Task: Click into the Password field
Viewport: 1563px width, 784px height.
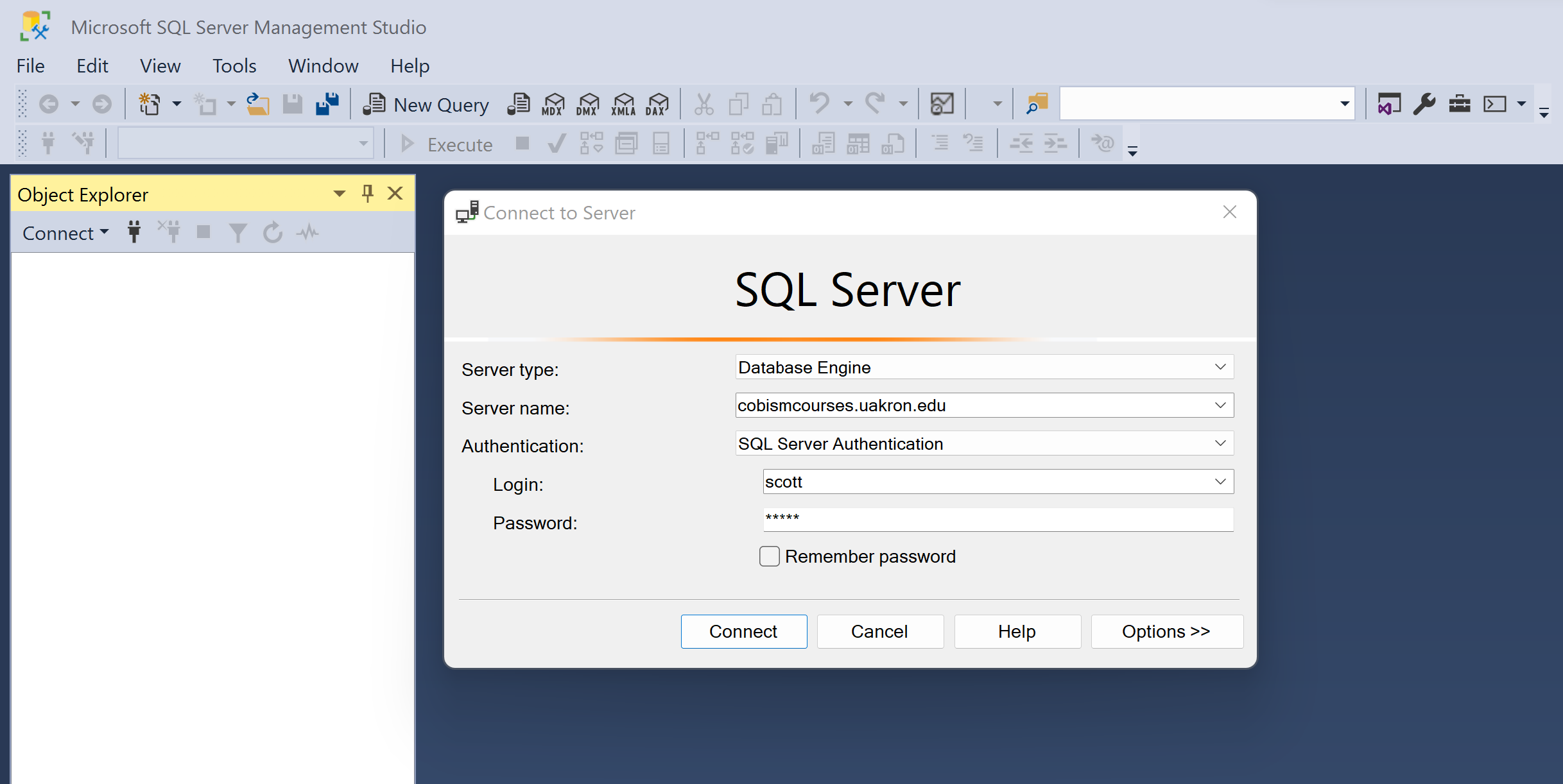Action: coord(997,520)
